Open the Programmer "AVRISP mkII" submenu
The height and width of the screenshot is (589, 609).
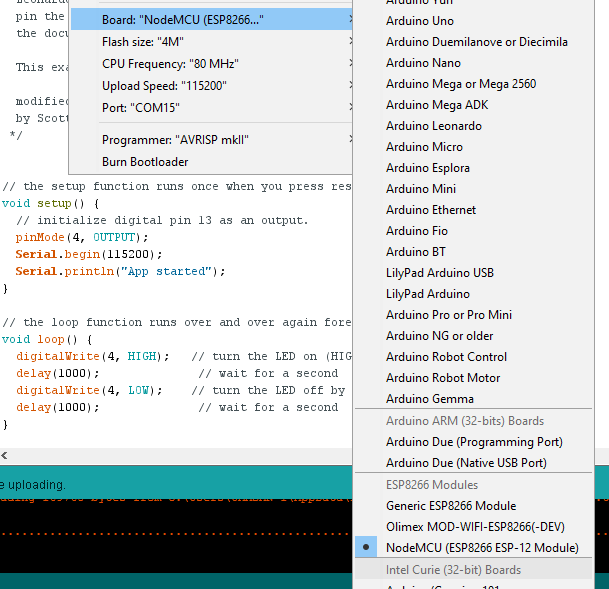[212, 139]
